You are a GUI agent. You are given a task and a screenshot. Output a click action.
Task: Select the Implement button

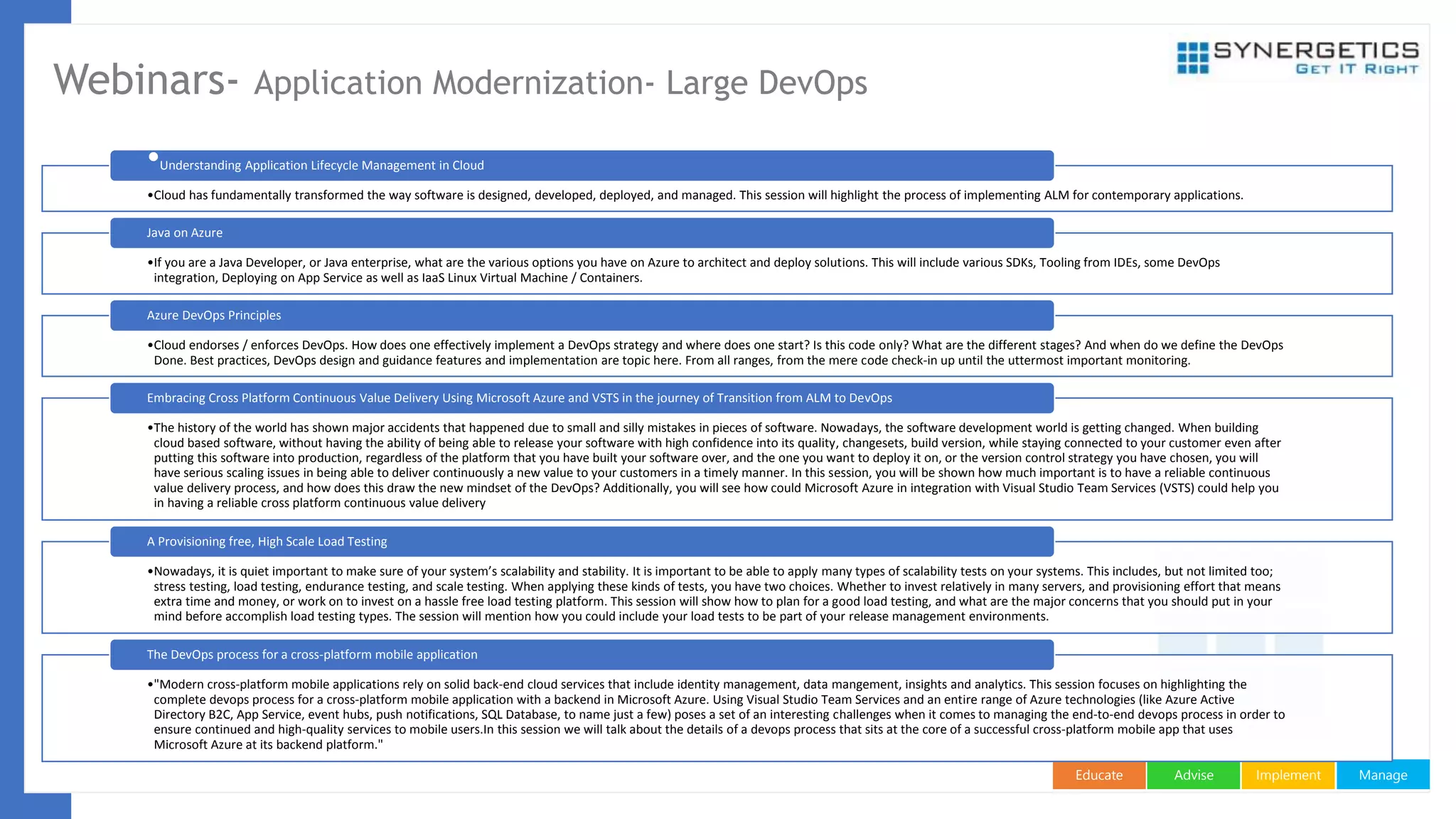[1288, 775]
